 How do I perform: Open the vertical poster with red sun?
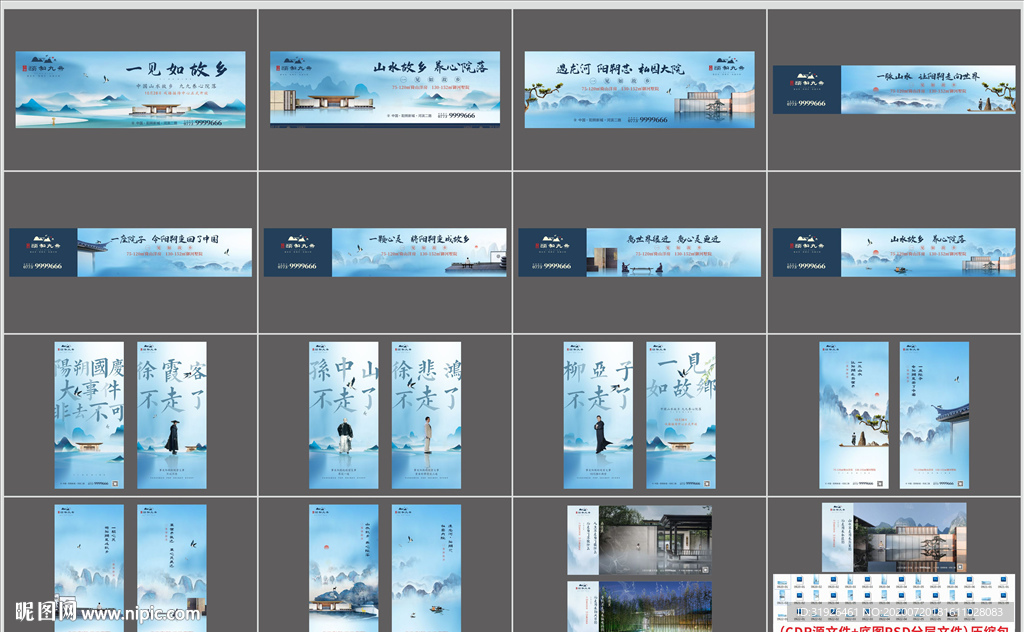[854, 415]
